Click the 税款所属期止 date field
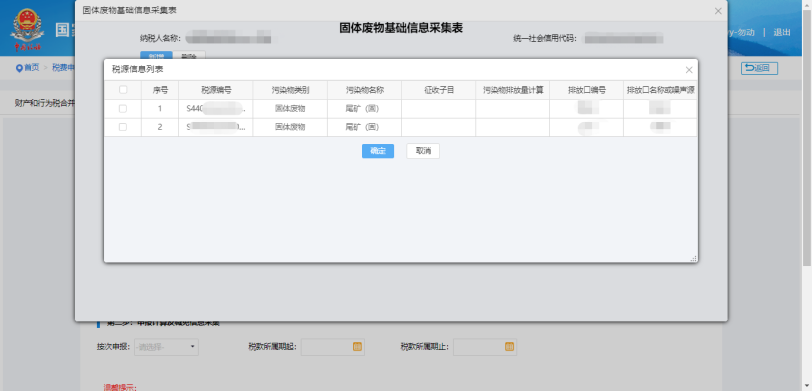Image resolution: width=812 pixels, height=391 pixels. pos(485,347)
